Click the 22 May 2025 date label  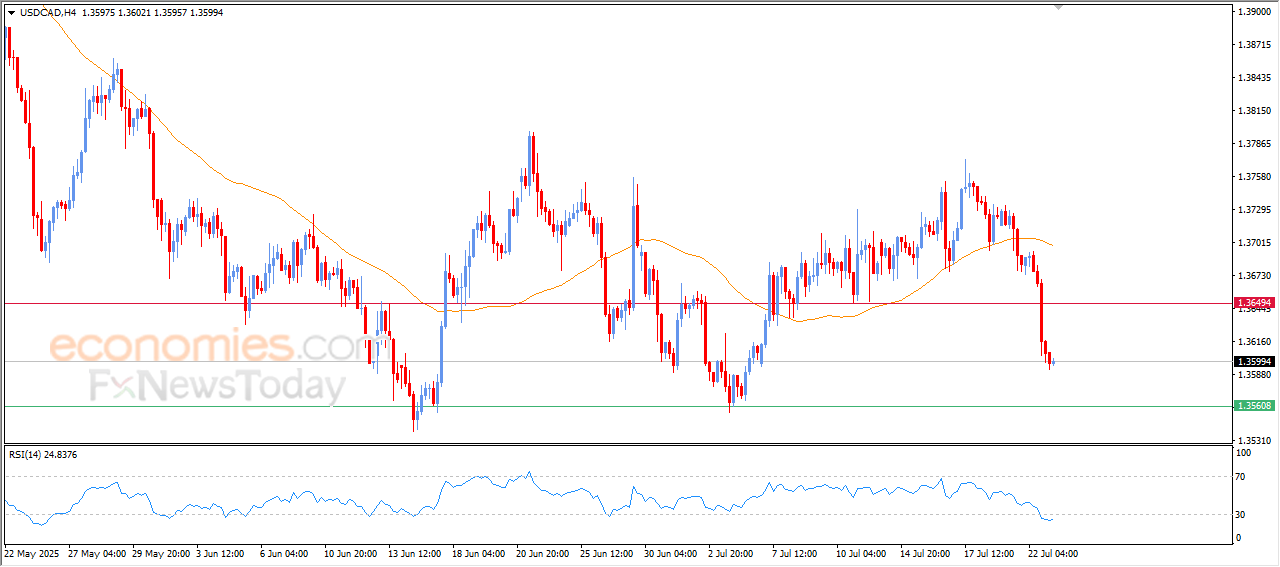(x=30, y=553)
